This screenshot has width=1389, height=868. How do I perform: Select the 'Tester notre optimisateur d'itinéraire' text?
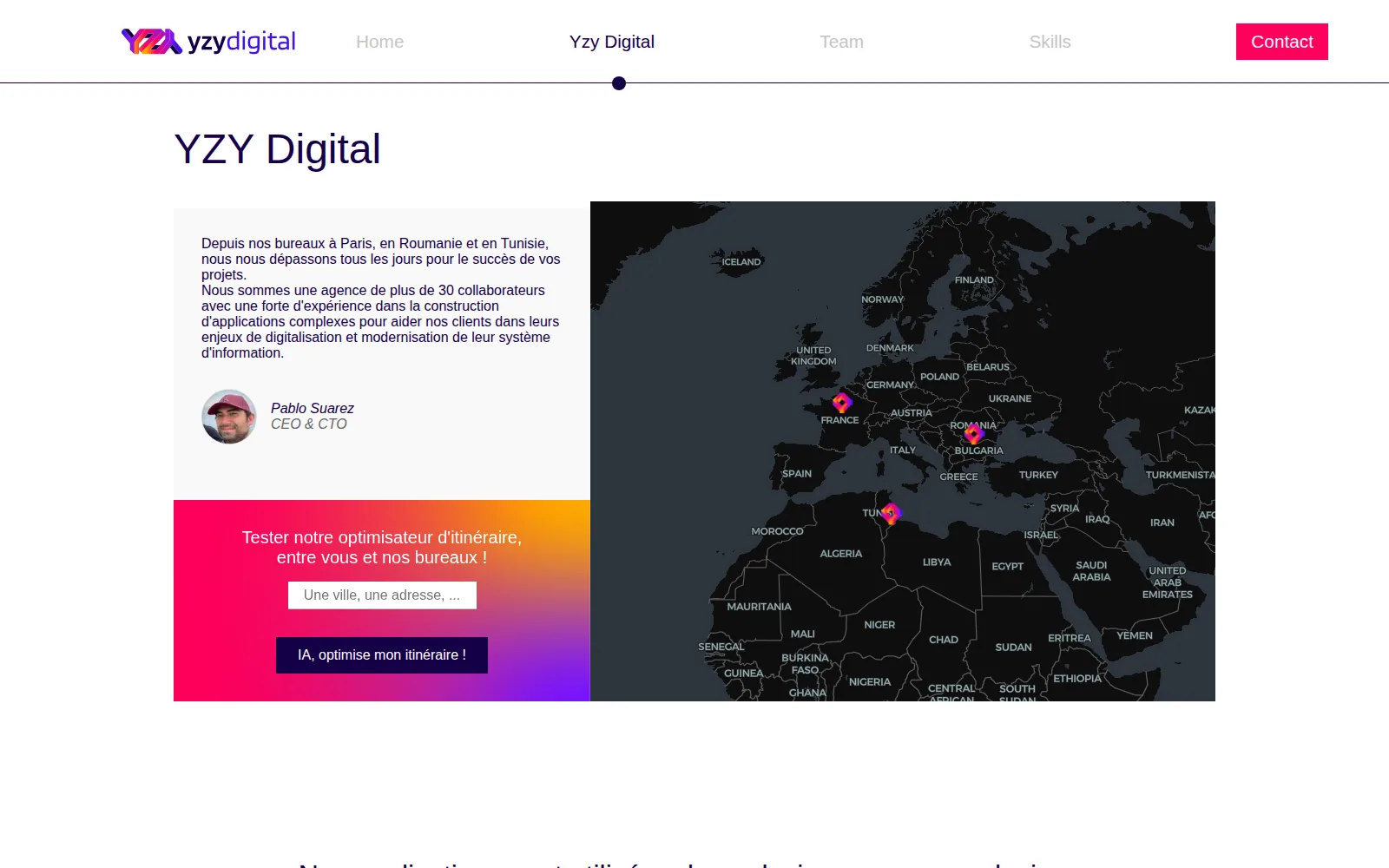(382, 548)
